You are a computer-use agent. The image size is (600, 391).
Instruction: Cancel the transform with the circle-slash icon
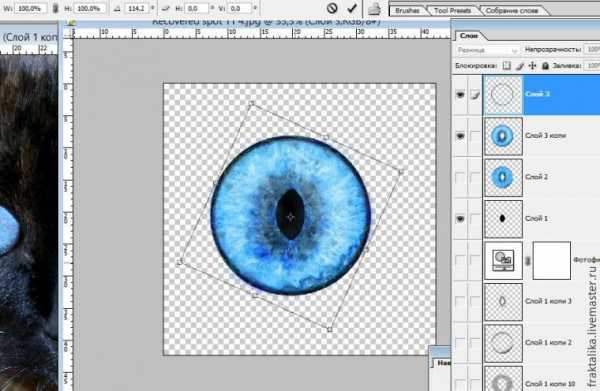(332, 8)
